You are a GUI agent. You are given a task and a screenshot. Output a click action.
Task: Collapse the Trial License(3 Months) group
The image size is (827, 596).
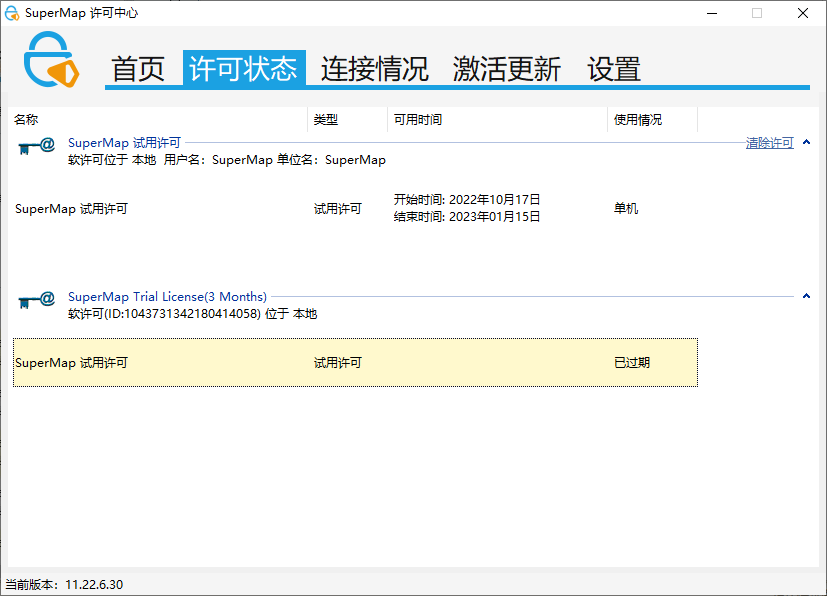tap(807, 296)
